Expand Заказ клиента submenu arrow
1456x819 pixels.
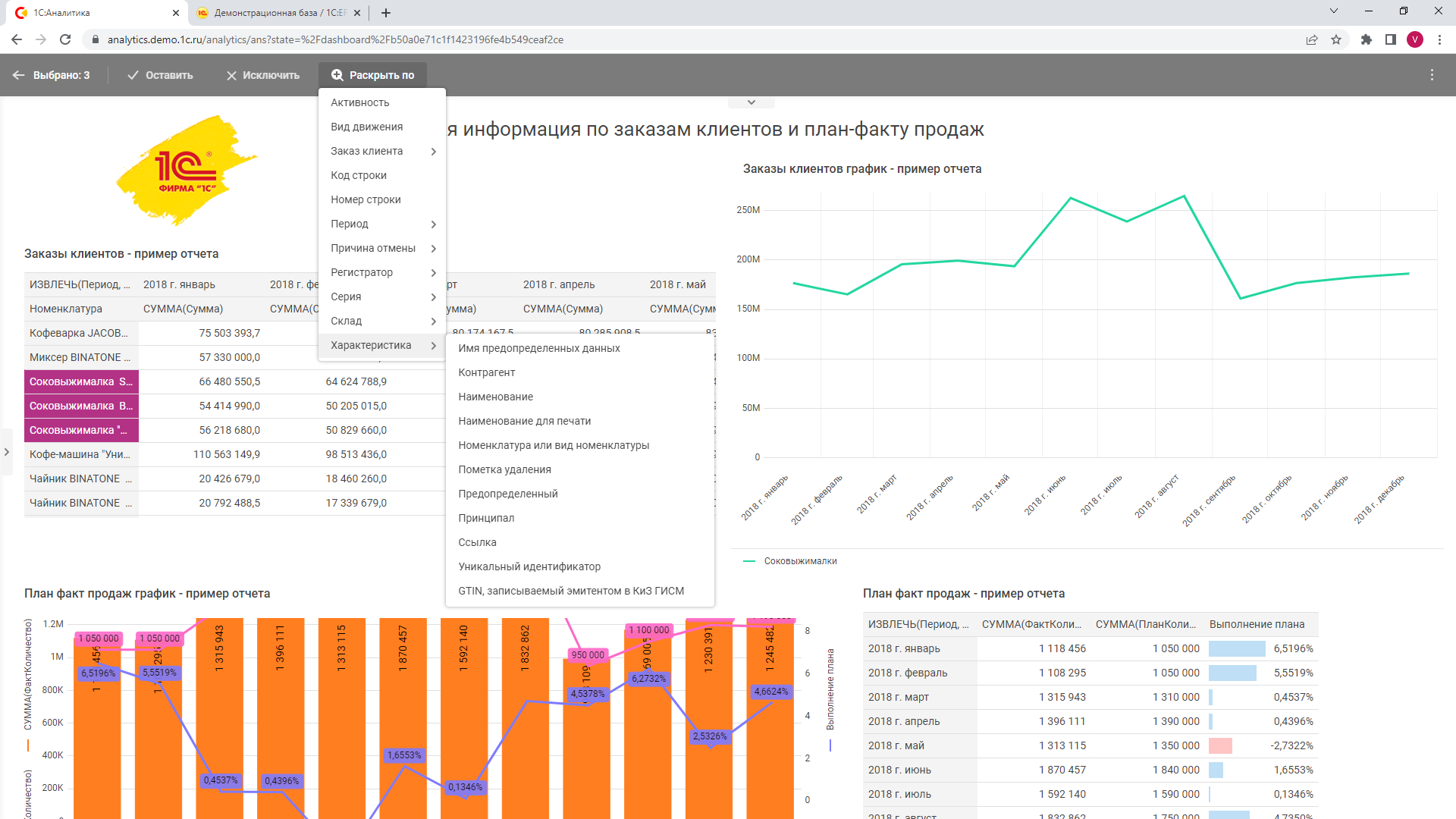pyautogui.click(x=433, y=151)
